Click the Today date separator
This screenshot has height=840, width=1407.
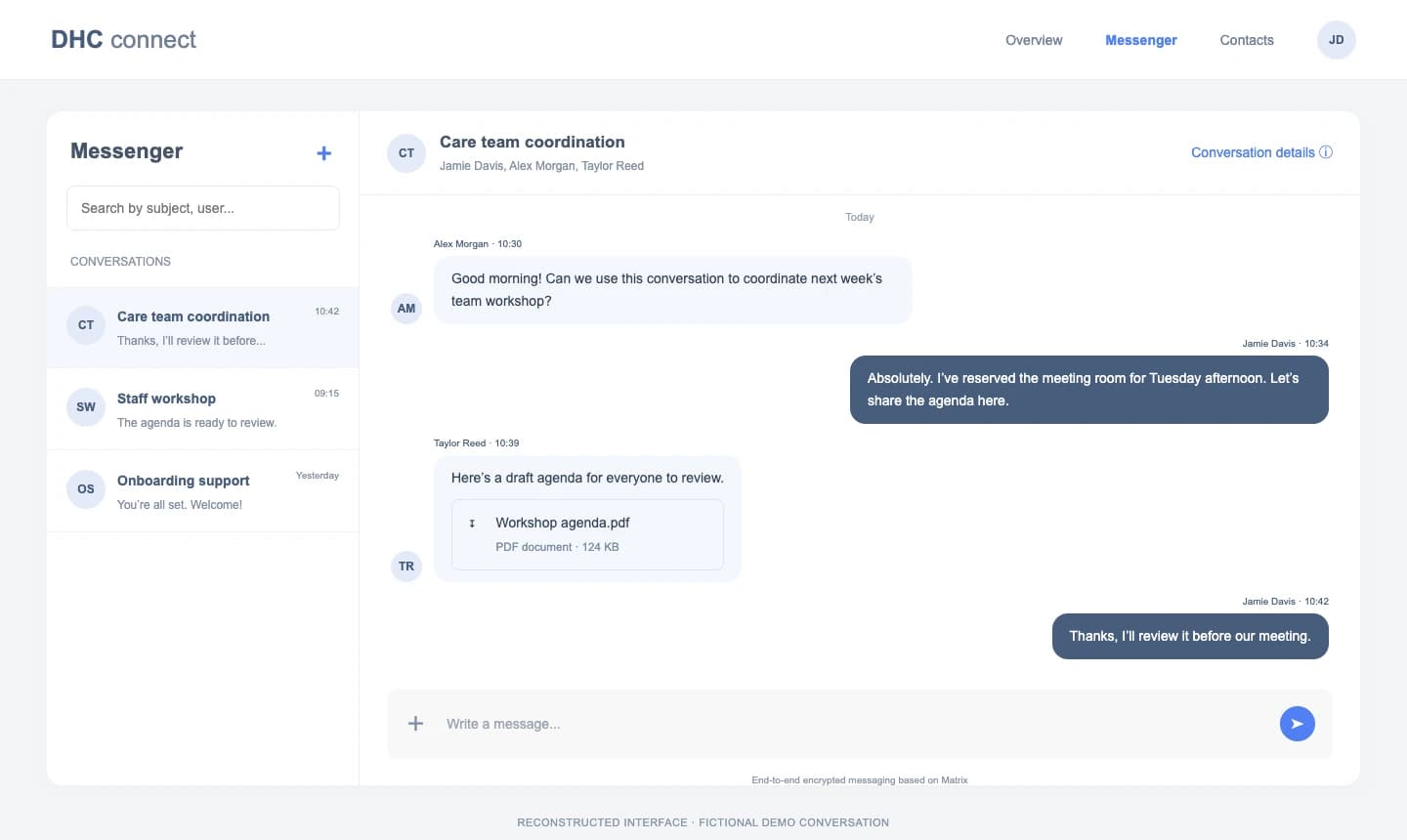tap(860, 217)
